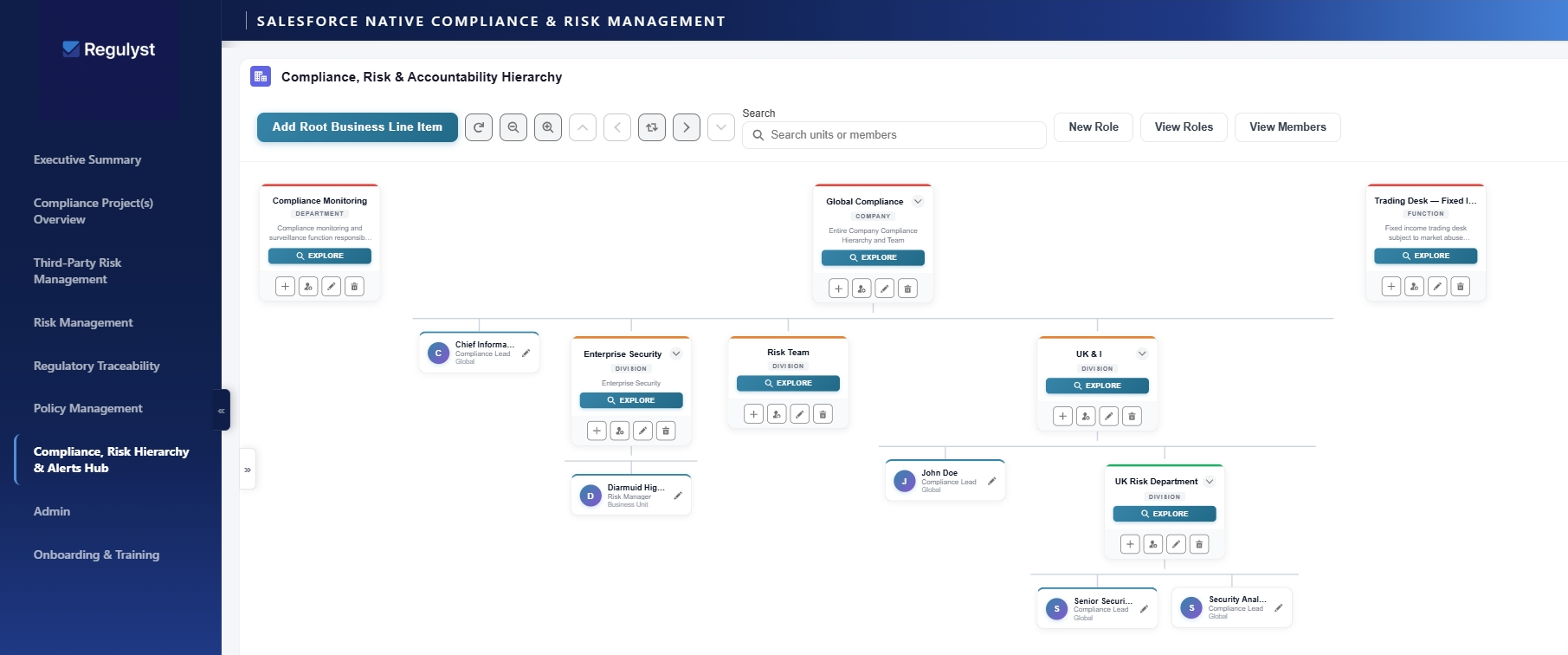1568x655 pixels.
Task: Explore the UK Risk Department
Action: (1165, 515)
